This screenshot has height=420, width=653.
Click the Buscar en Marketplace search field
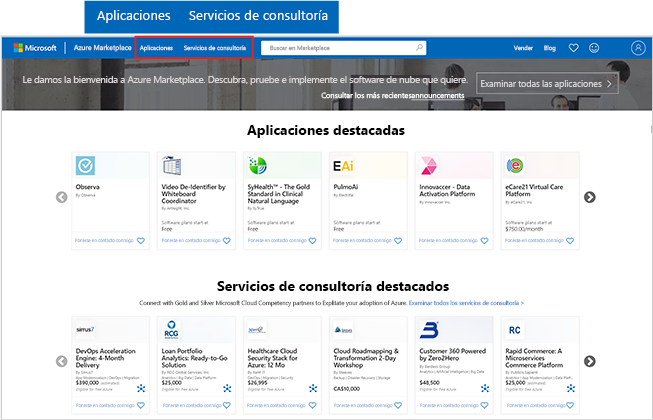point(344,48)
